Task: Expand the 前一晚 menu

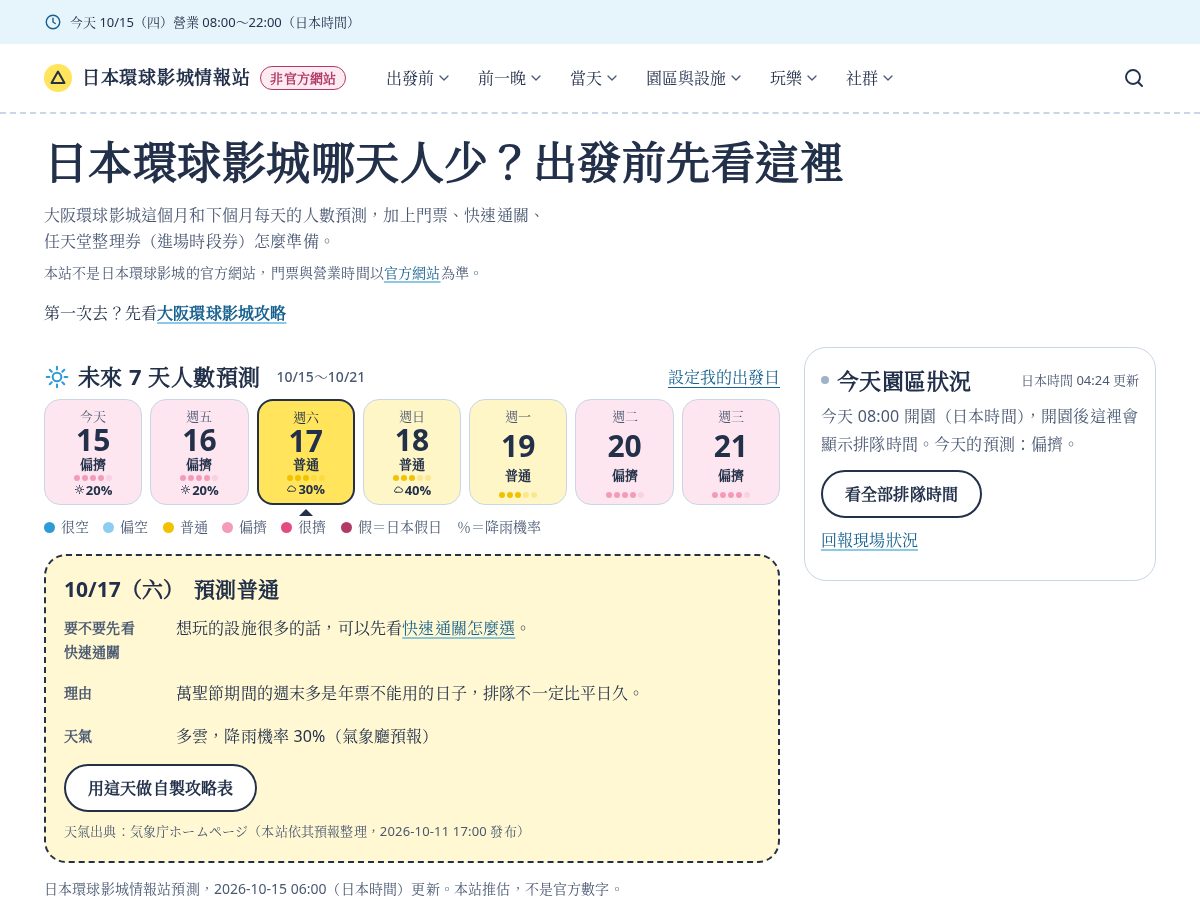Action: click(x=510, y=78)
